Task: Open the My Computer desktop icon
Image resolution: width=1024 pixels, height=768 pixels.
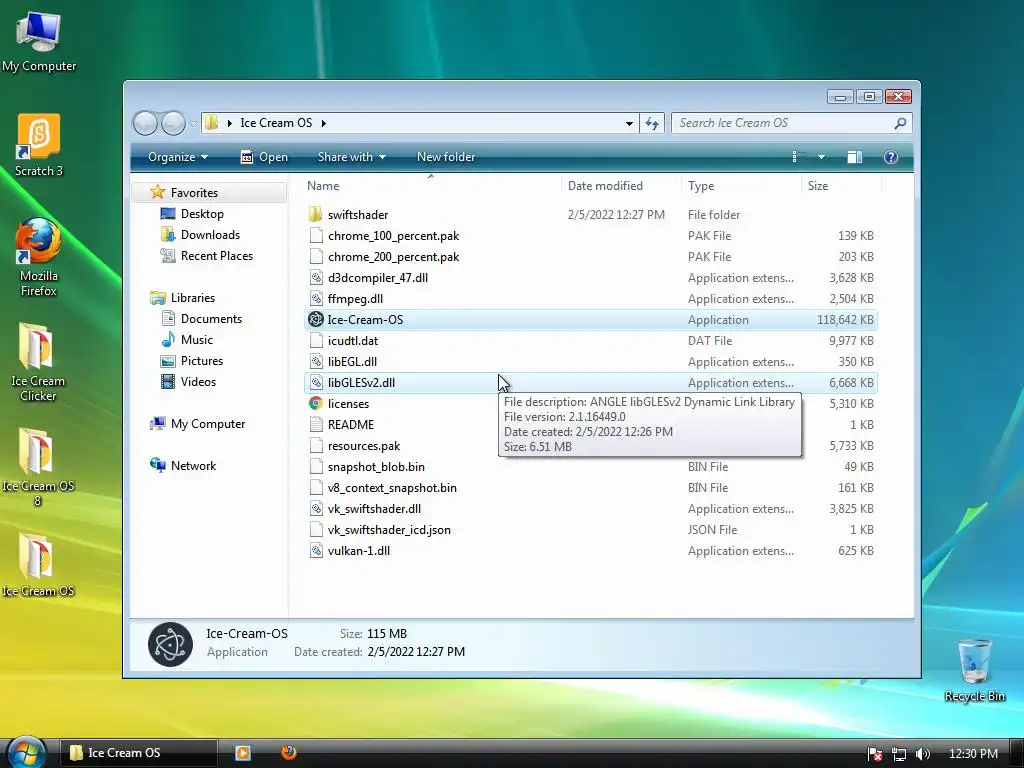Action: (x=39, y=40)
